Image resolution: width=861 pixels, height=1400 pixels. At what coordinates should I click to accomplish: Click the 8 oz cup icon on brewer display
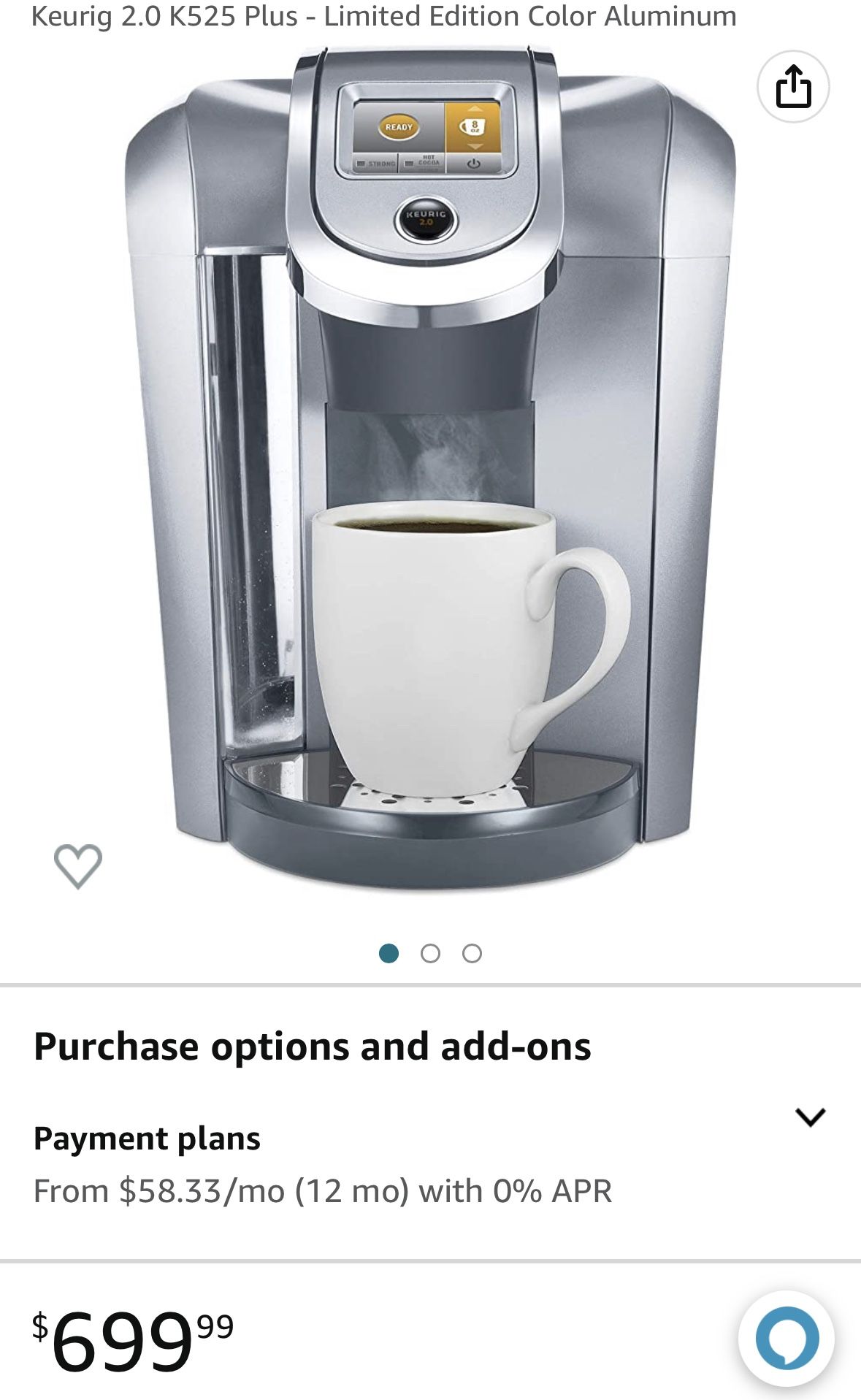point(473,126)
